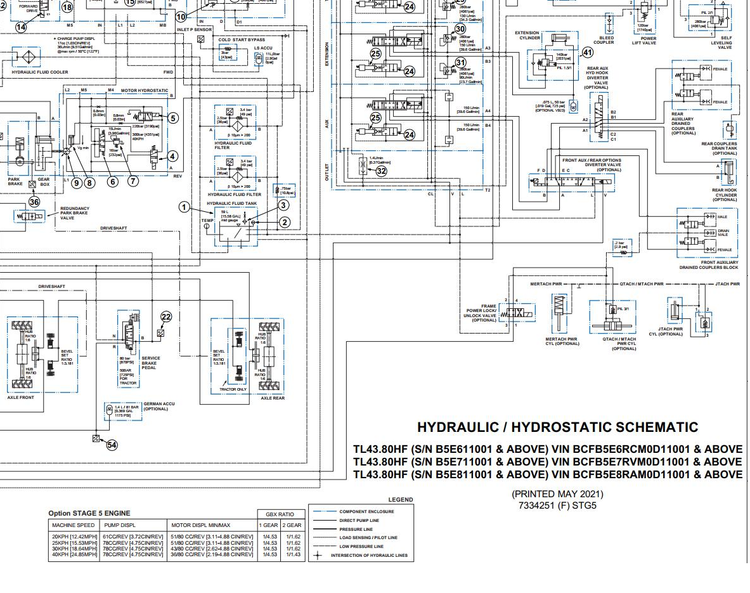Select the service brake pedal valve symbol
This screenshot has width=750, height=593.
[x=128, y=332]
